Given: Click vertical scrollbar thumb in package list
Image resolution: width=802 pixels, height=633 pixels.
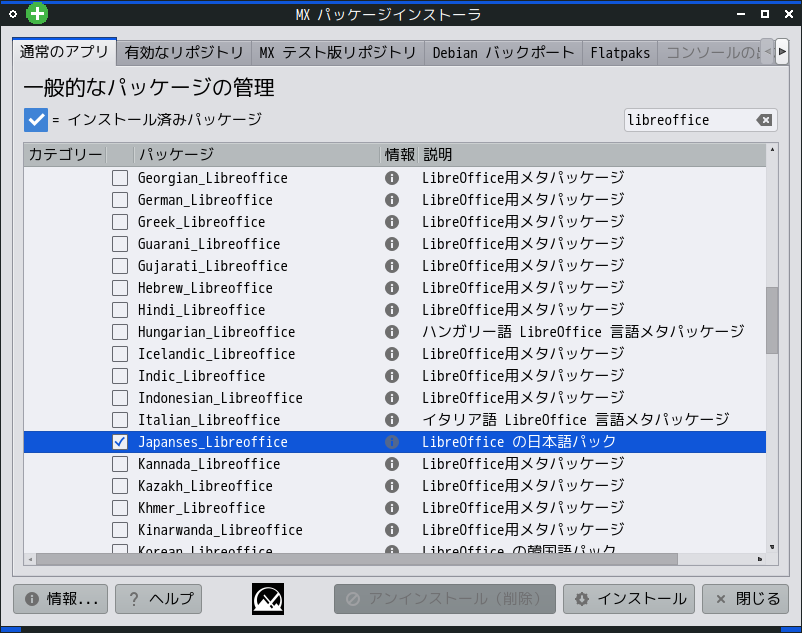Looking at the screenshot, I should [x=772, y=320].
